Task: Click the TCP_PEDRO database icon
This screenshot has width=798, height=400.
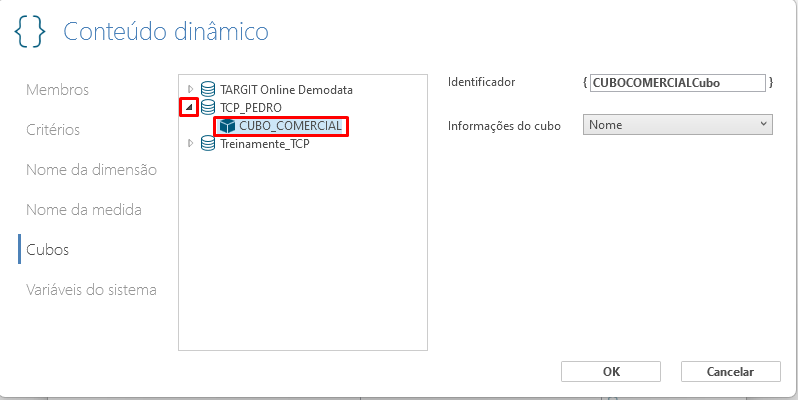Action: point(208,107)
